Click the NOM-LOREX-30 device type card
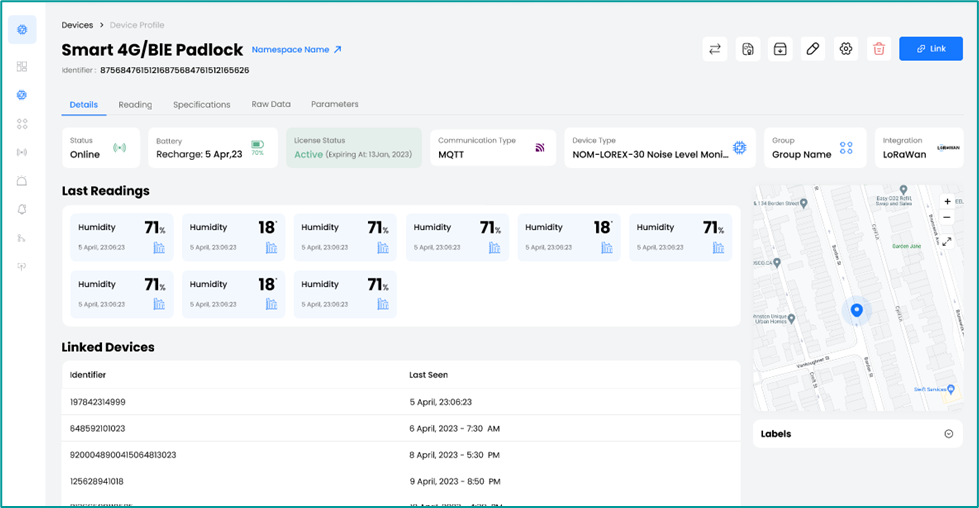The height and width of the screenshot is (508, 979). click(660, 148)
